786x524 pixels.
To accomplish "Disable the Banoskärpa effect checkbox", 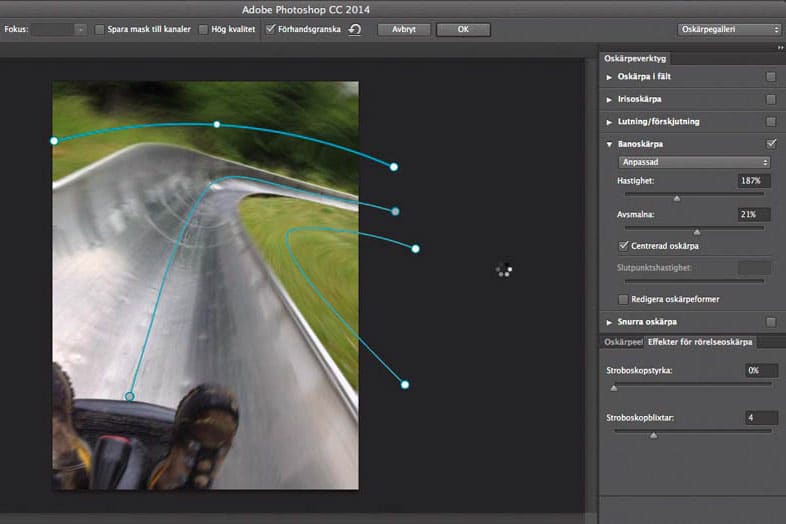I will 770,144.
